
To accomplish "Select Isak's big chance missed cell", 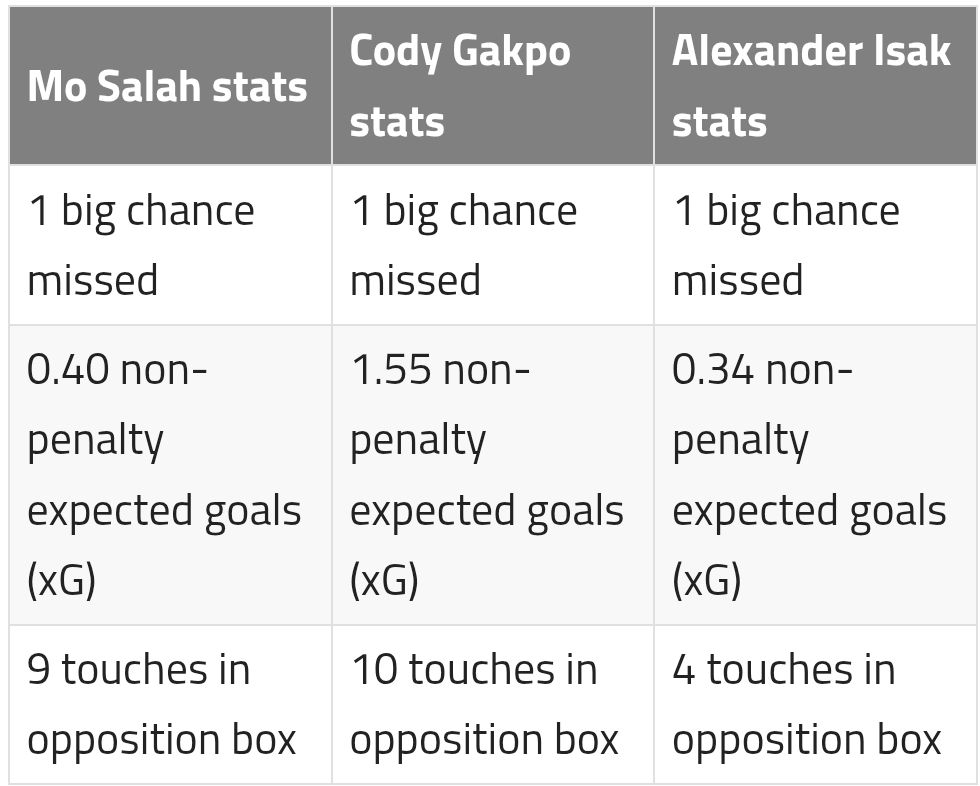I will pos(814,245).
